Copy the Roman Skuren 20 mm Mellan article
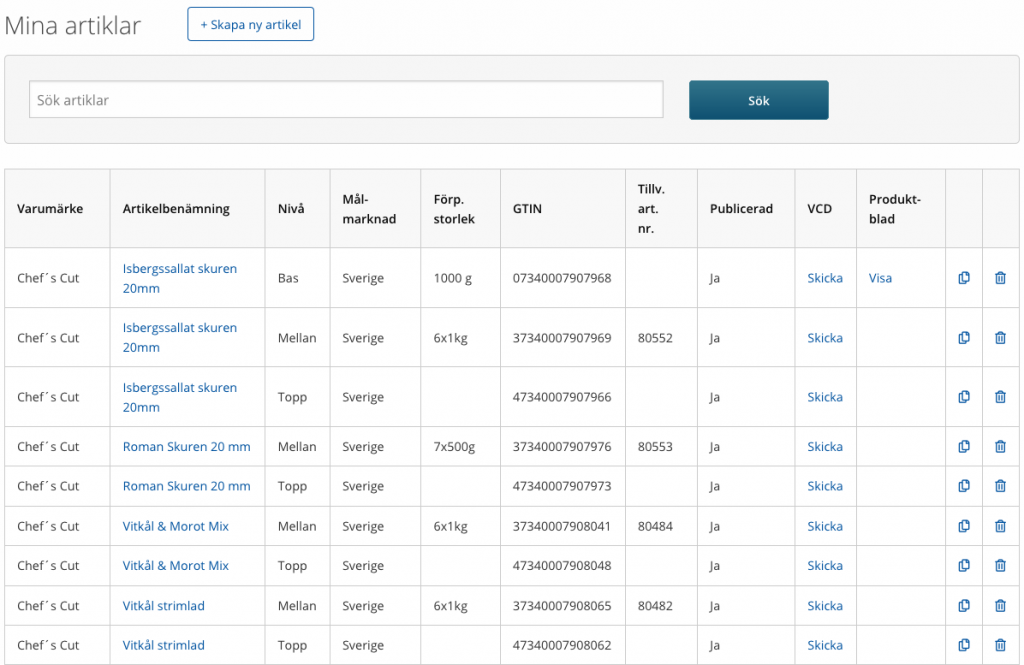Image resolution: width=1024 pixels, height=665 pixels. tap(964, 446)
